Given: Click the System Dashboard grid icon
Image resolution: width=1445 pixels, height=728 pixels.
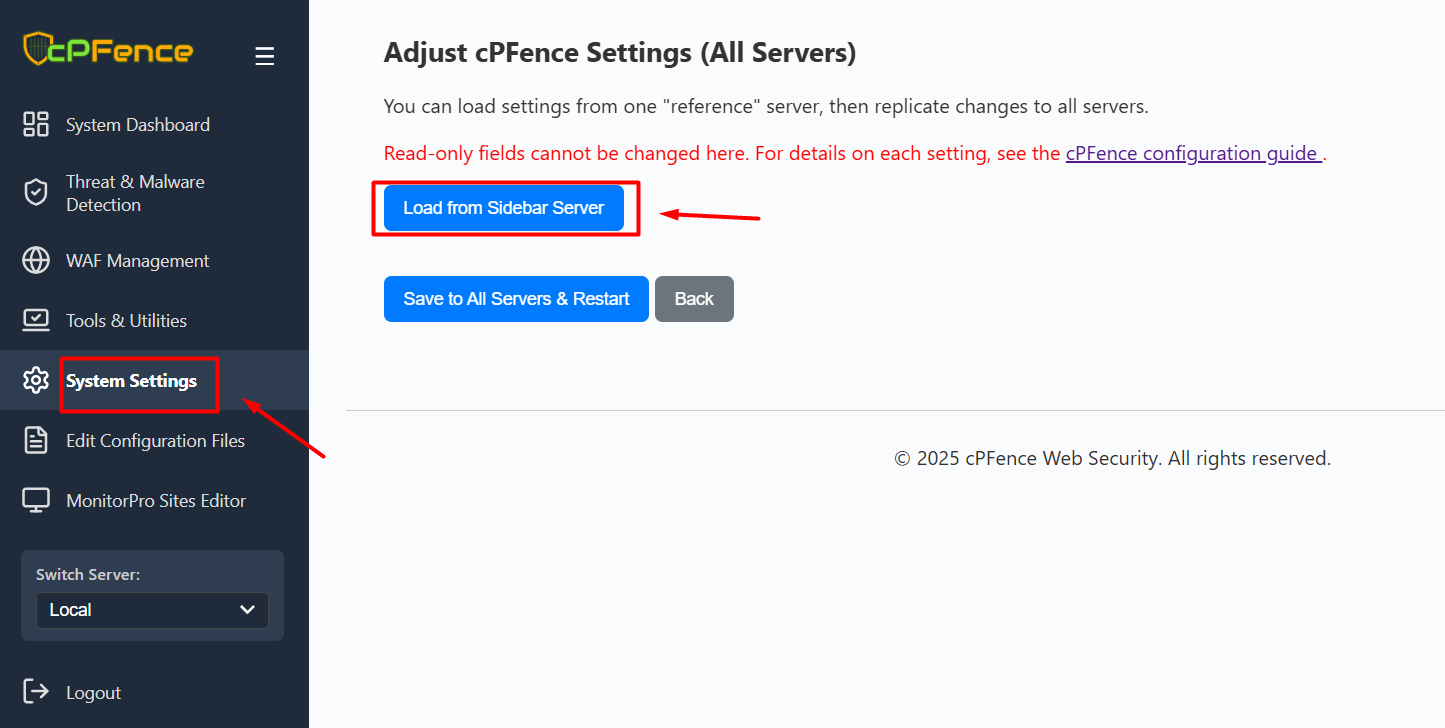Looking at the screenshot, I should pyautogui.click(x=36, y=125).
